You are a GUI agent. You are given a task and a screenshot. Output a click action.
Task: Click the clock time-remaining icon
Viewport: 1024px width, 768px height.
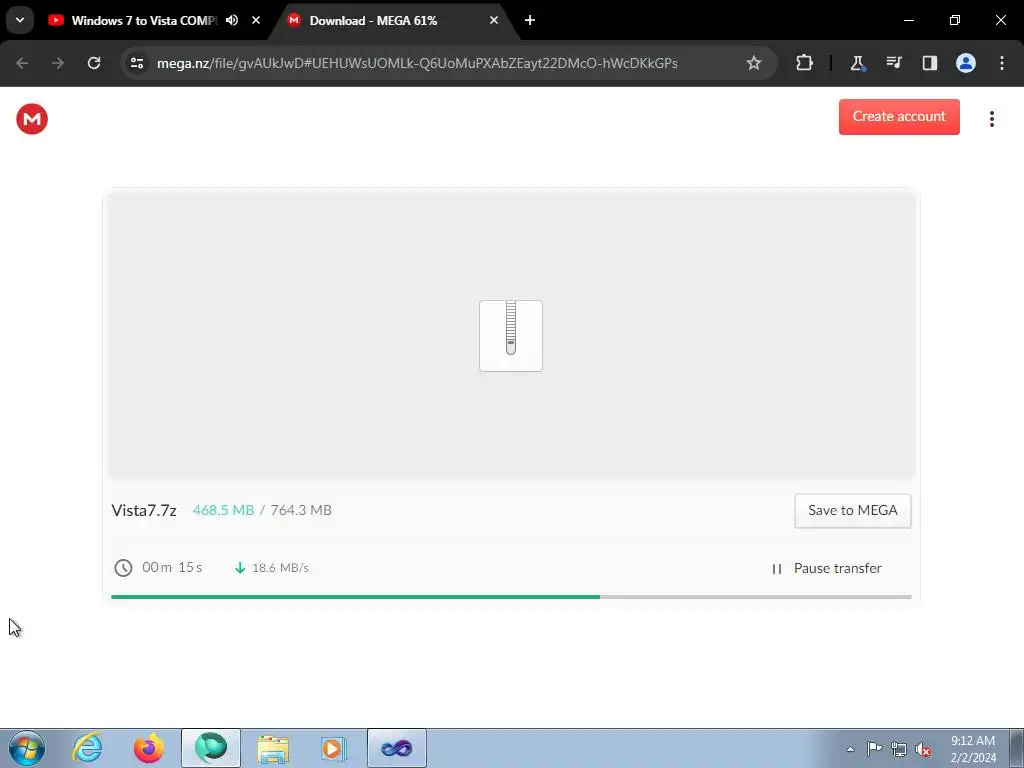coord(123,568)
